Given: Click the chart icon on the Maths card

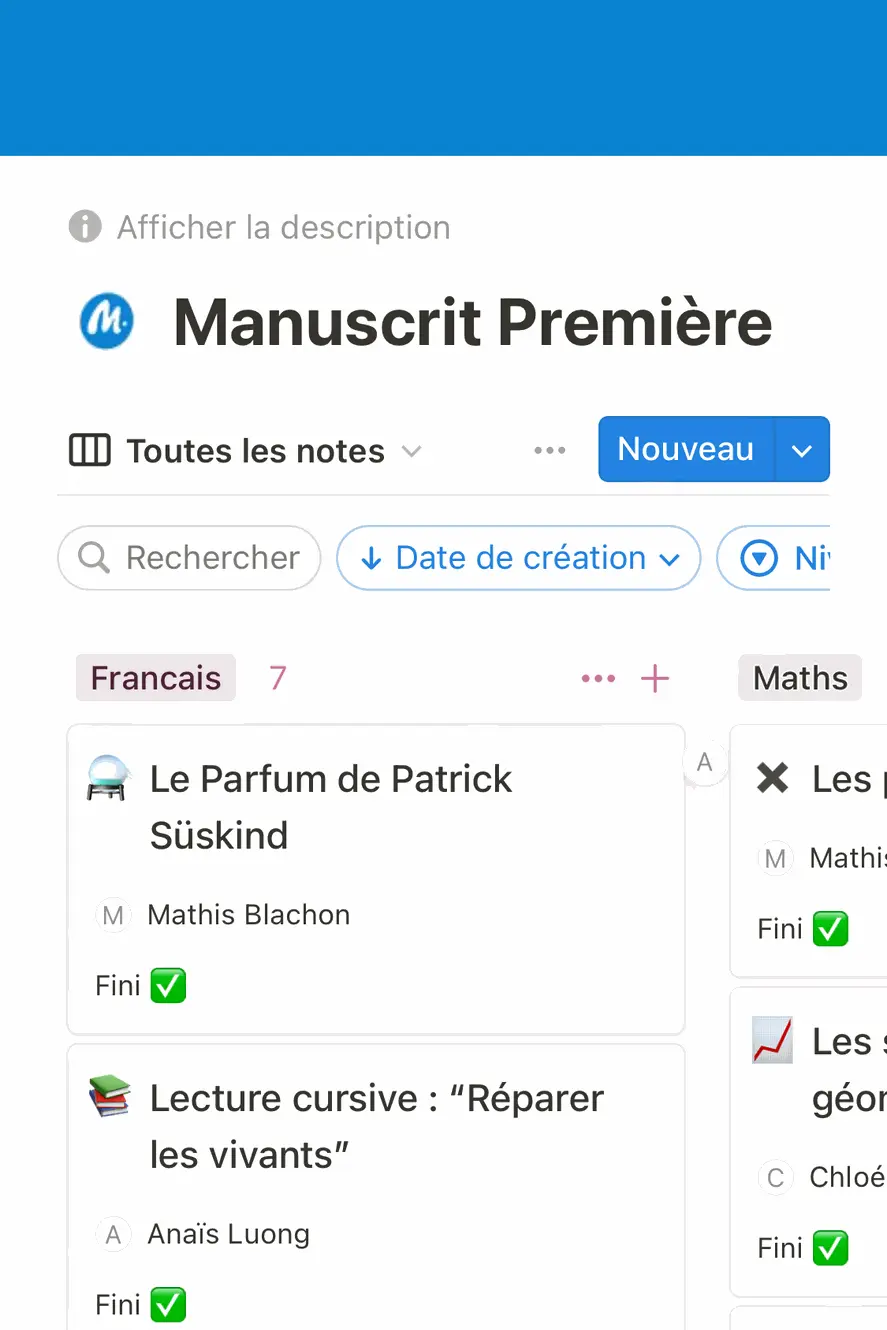Looking at the screenshot, I should pos(773,1041).
